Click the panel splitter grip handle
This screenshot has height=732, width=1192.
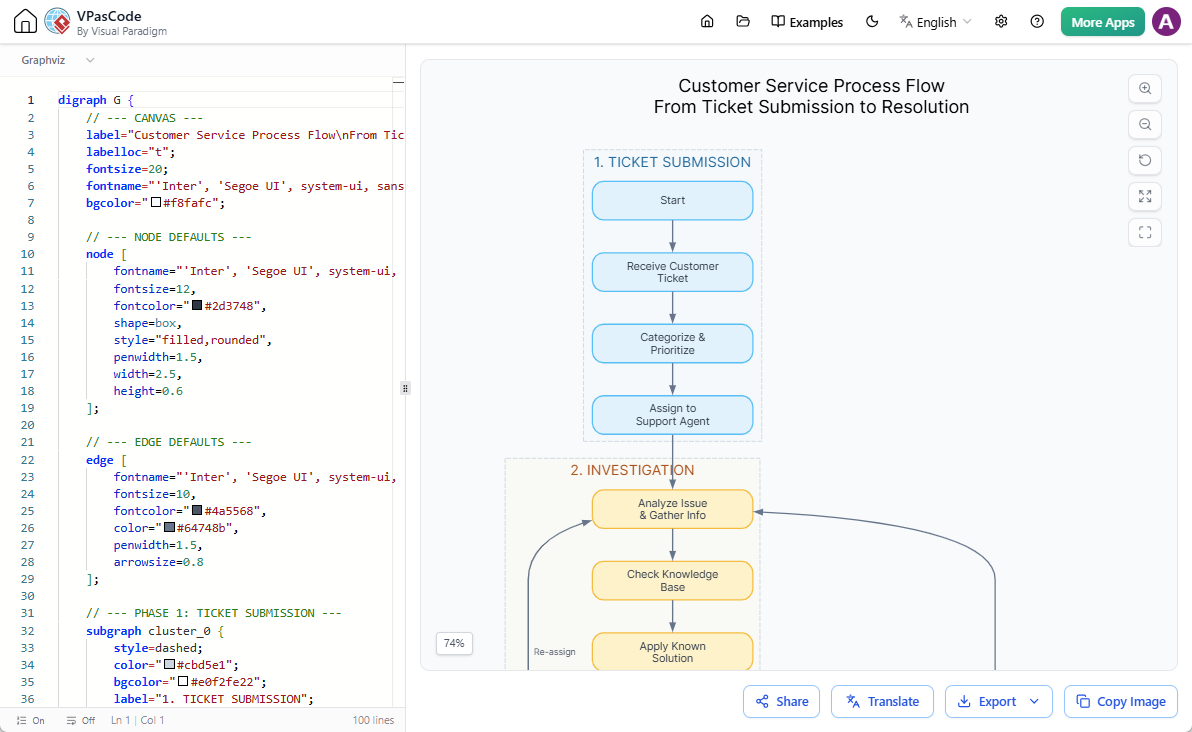405,388
